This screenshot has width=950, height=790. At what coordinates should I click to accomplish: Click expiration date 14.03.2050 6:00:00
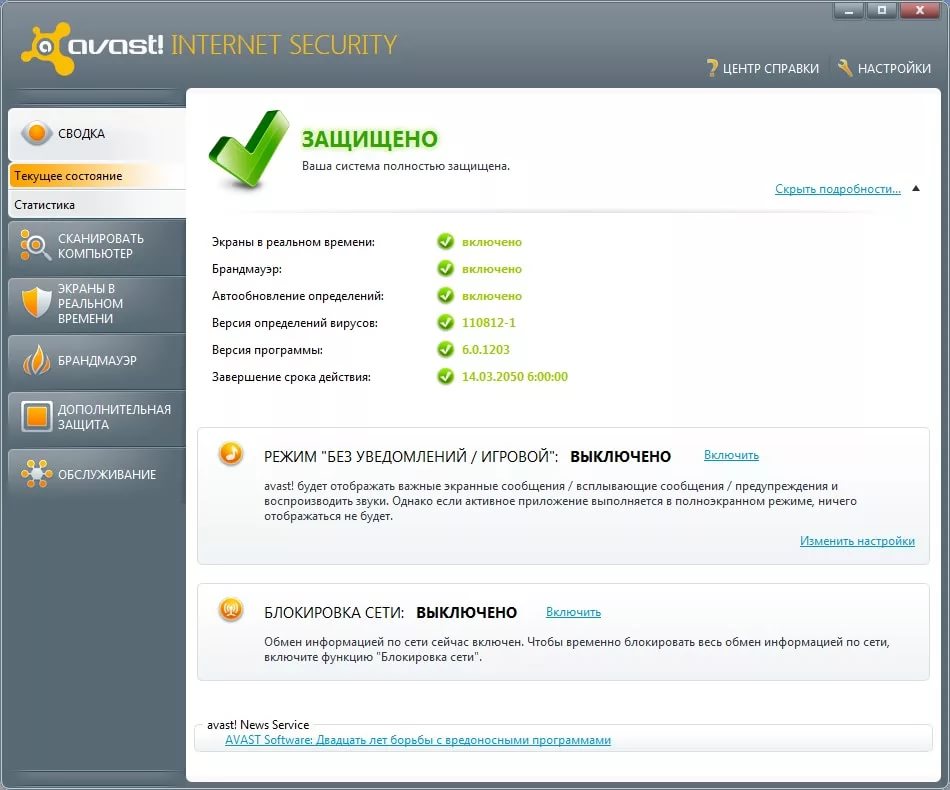514,376
